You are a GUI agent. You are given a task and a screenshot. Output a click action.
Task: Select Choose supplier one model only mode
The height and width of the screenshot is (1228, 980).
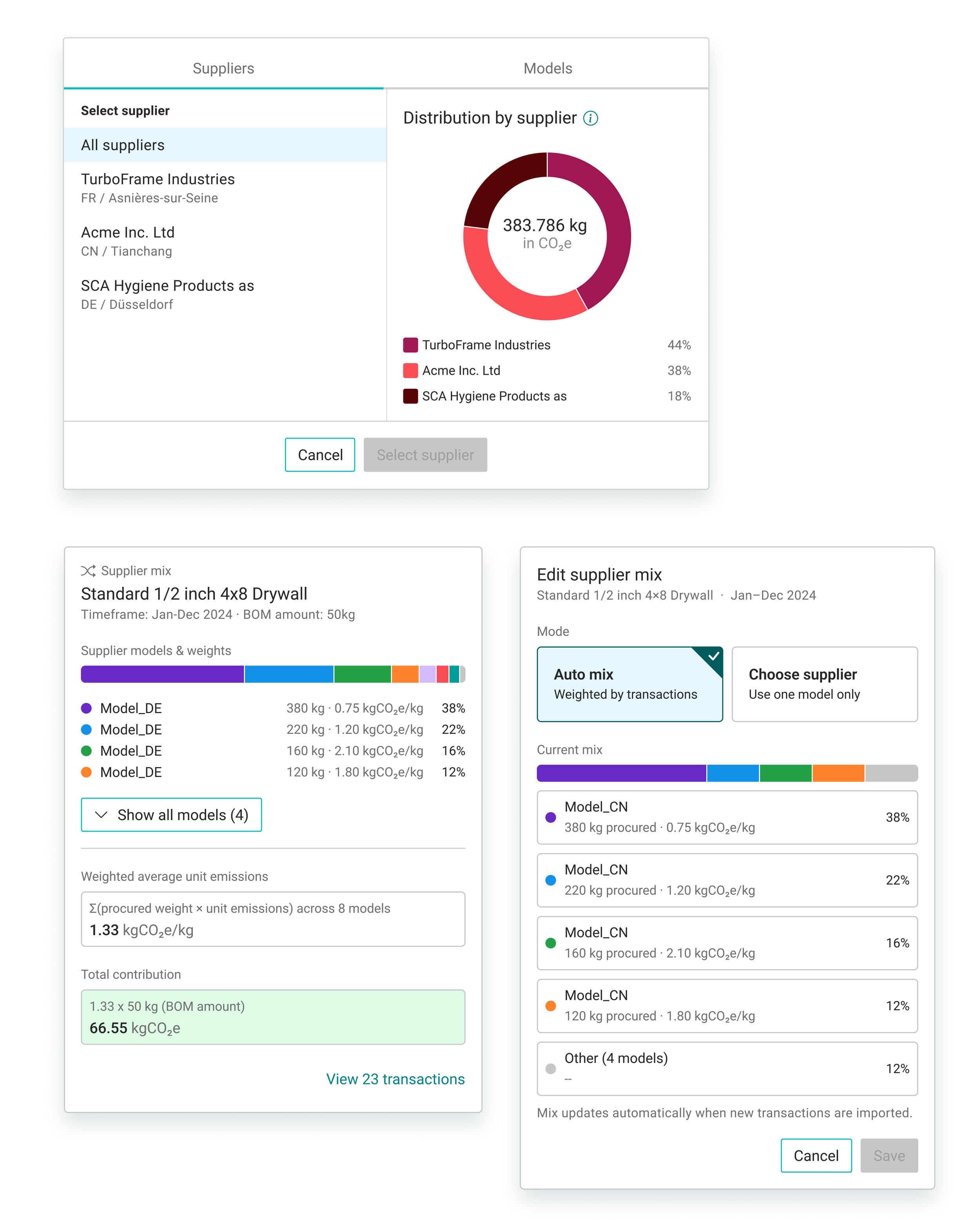(824, 684)
